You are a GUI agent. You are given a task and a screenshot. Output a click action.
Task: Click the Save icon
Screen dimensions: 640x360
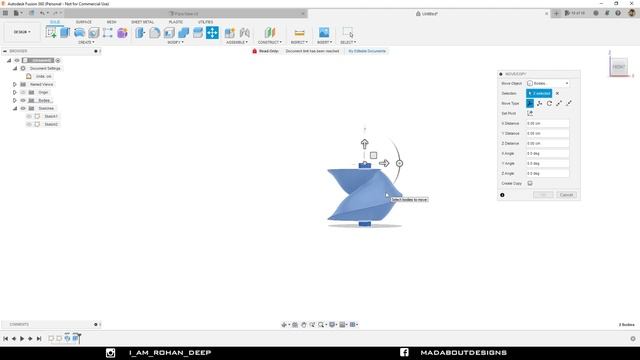click(31, 13)
